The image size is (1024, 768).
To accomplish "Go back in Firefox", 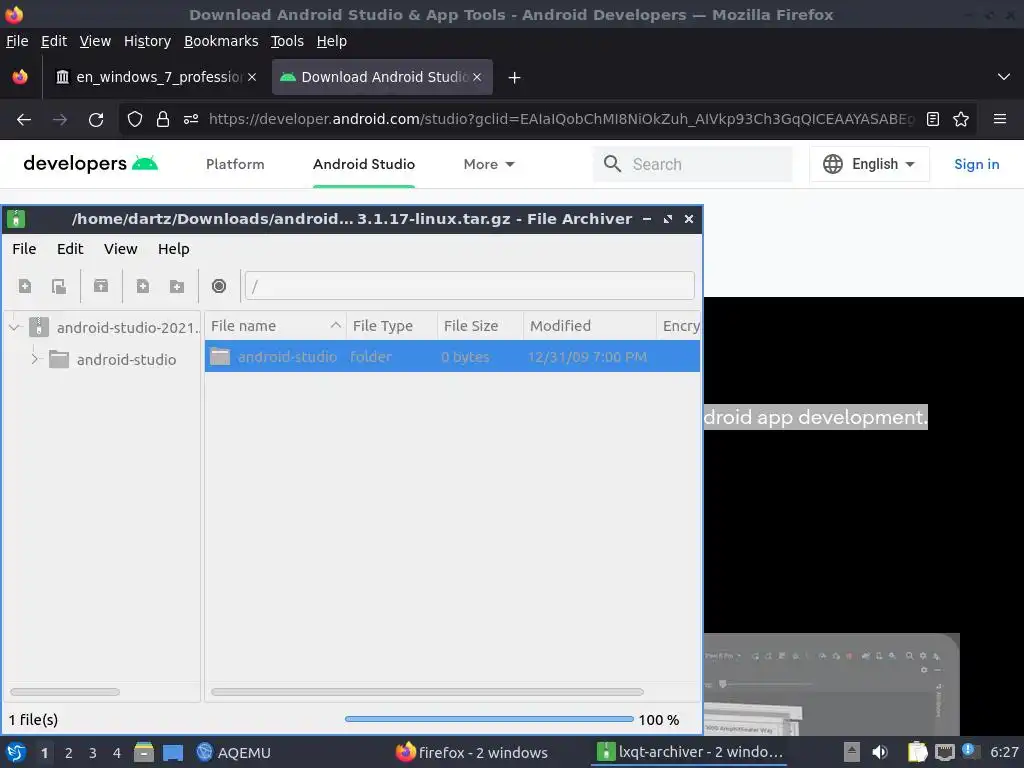I will [x=24, y=120].
